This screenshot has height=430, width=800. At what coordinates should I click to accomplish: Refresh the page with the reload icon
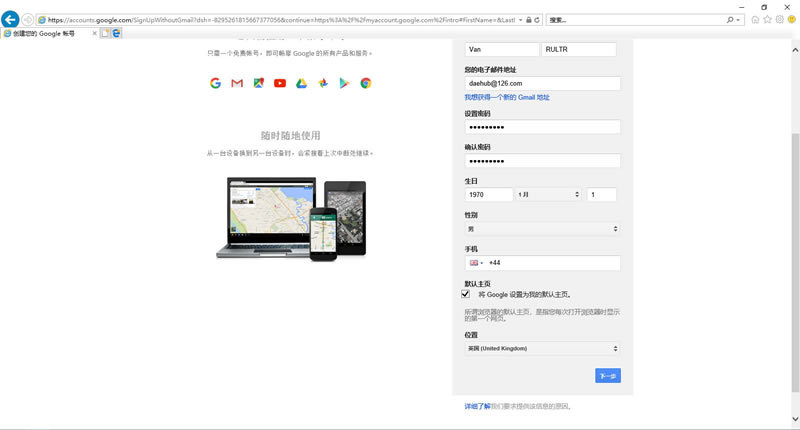pos(537,20)
